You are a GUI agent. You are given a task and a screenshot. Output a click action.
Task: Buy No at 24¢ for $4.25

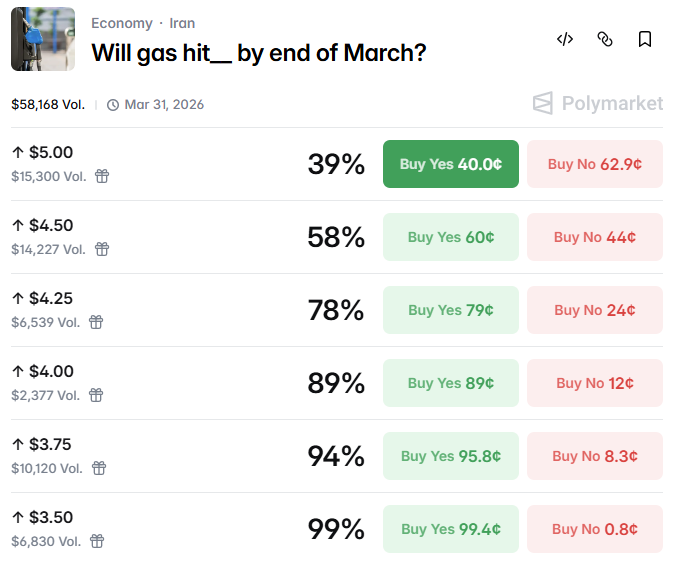(595, 310)
